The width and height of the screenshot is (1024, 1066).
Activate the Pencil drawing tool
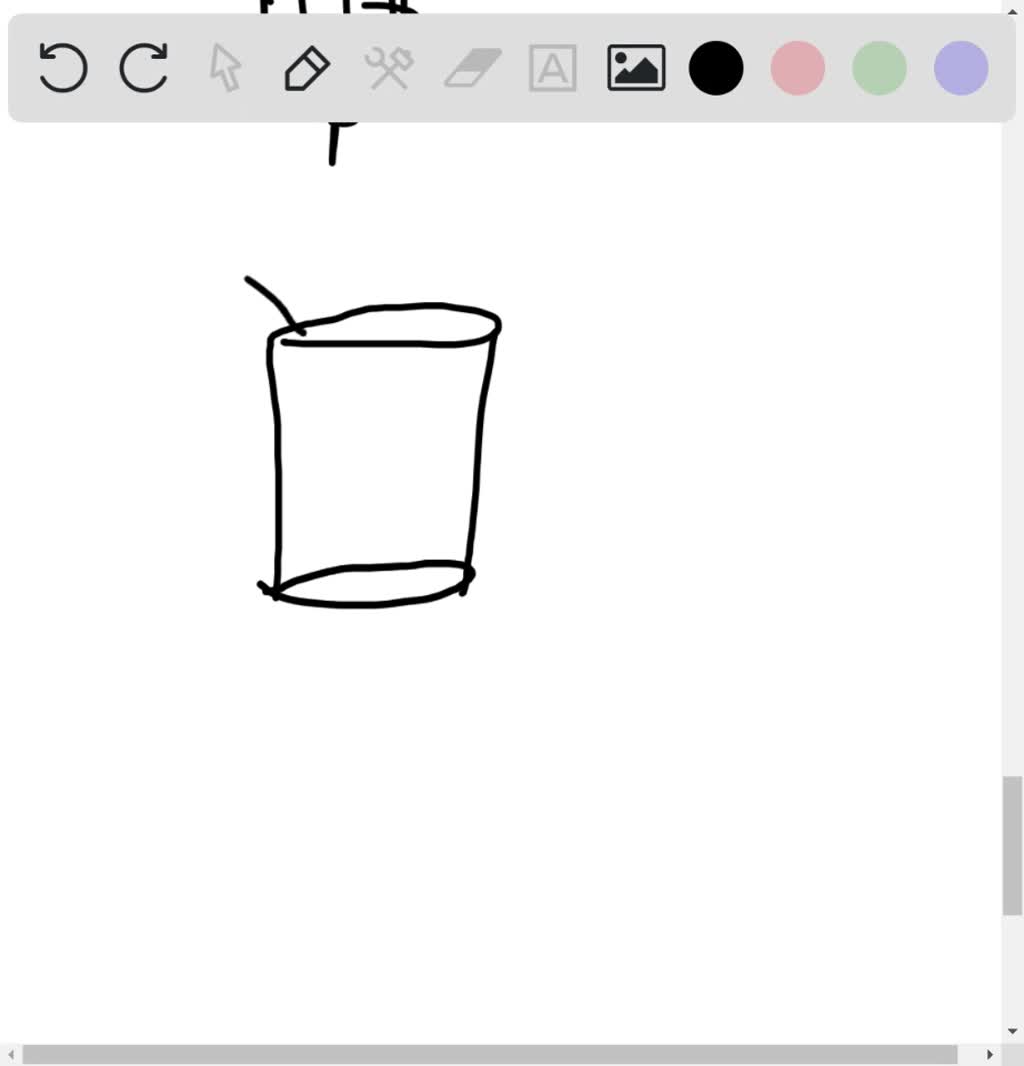coord(306,68)
